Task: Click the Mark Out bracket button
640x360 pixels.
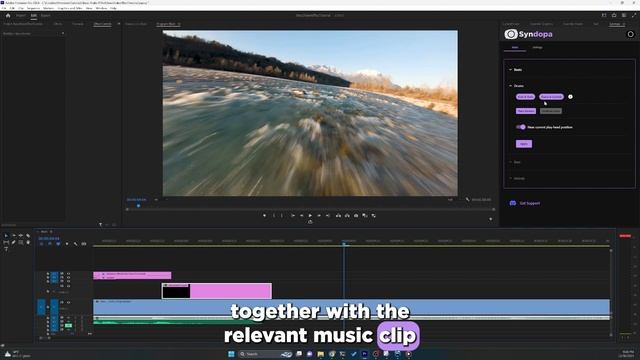Action: tap(282, 216)
